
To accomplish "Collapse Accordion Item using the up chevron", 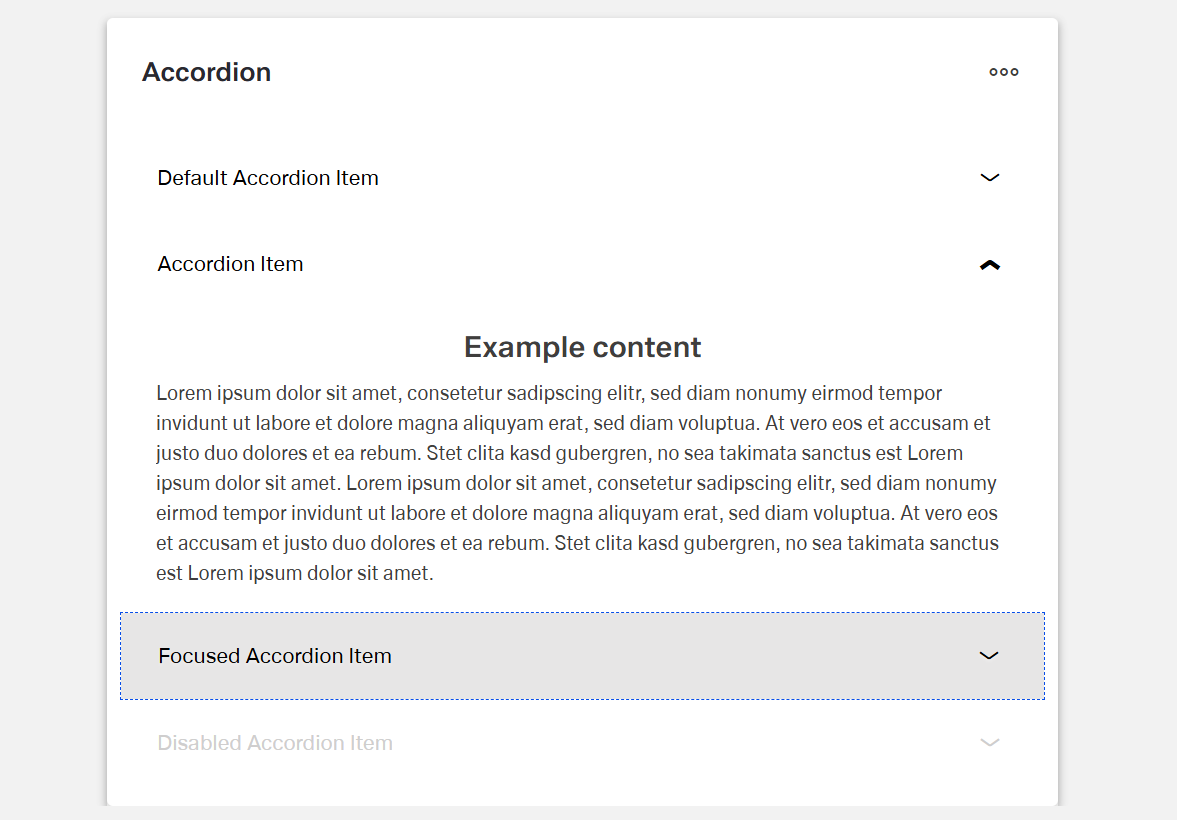I will (989, 265).
